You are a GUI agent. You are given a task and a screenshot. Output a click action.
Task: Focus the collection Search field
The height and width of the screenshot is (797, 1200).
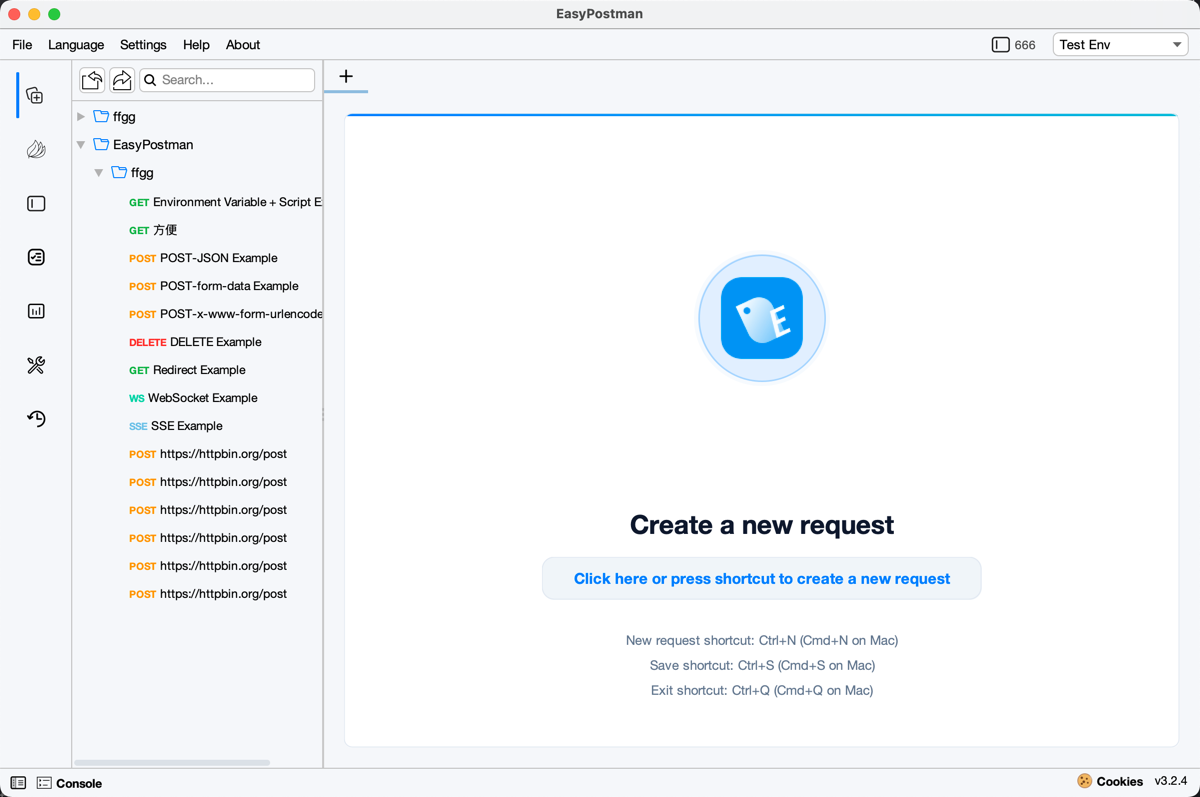click(227, 80)
